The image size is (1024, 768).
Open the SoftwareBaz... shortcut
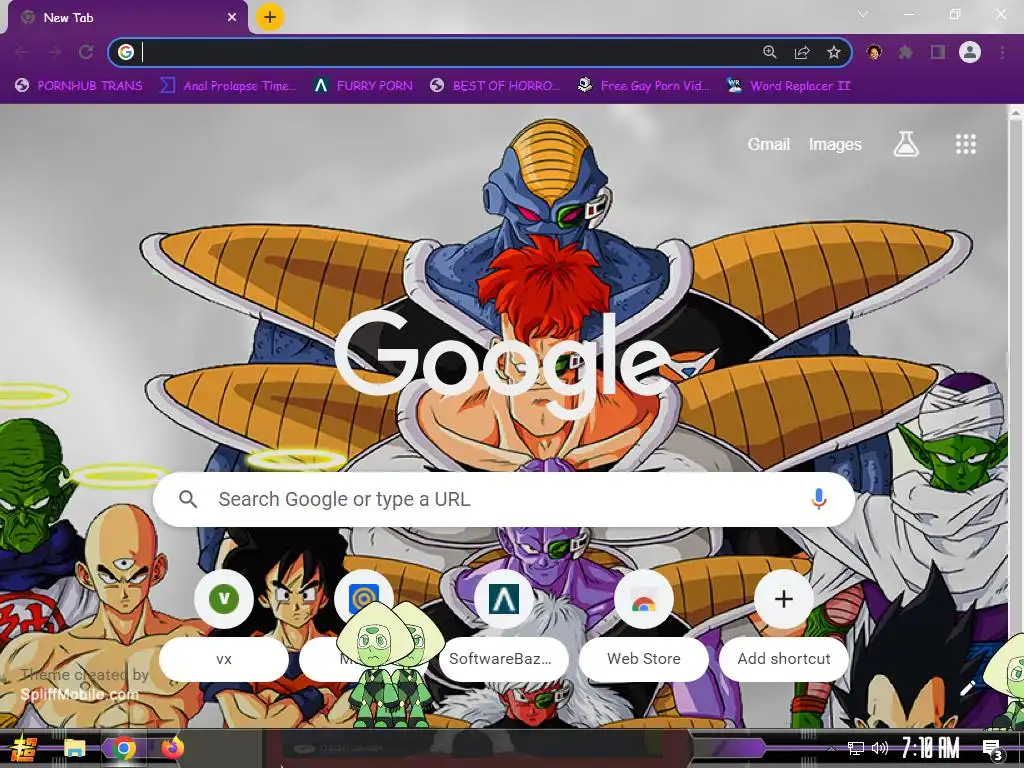pyautogui.click(x=504, y=627)
